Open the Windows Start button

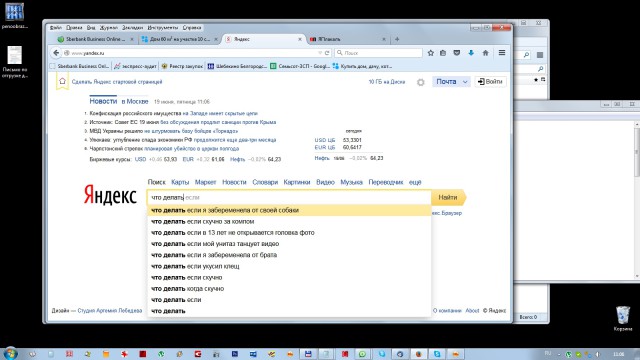tap(11, 353)
